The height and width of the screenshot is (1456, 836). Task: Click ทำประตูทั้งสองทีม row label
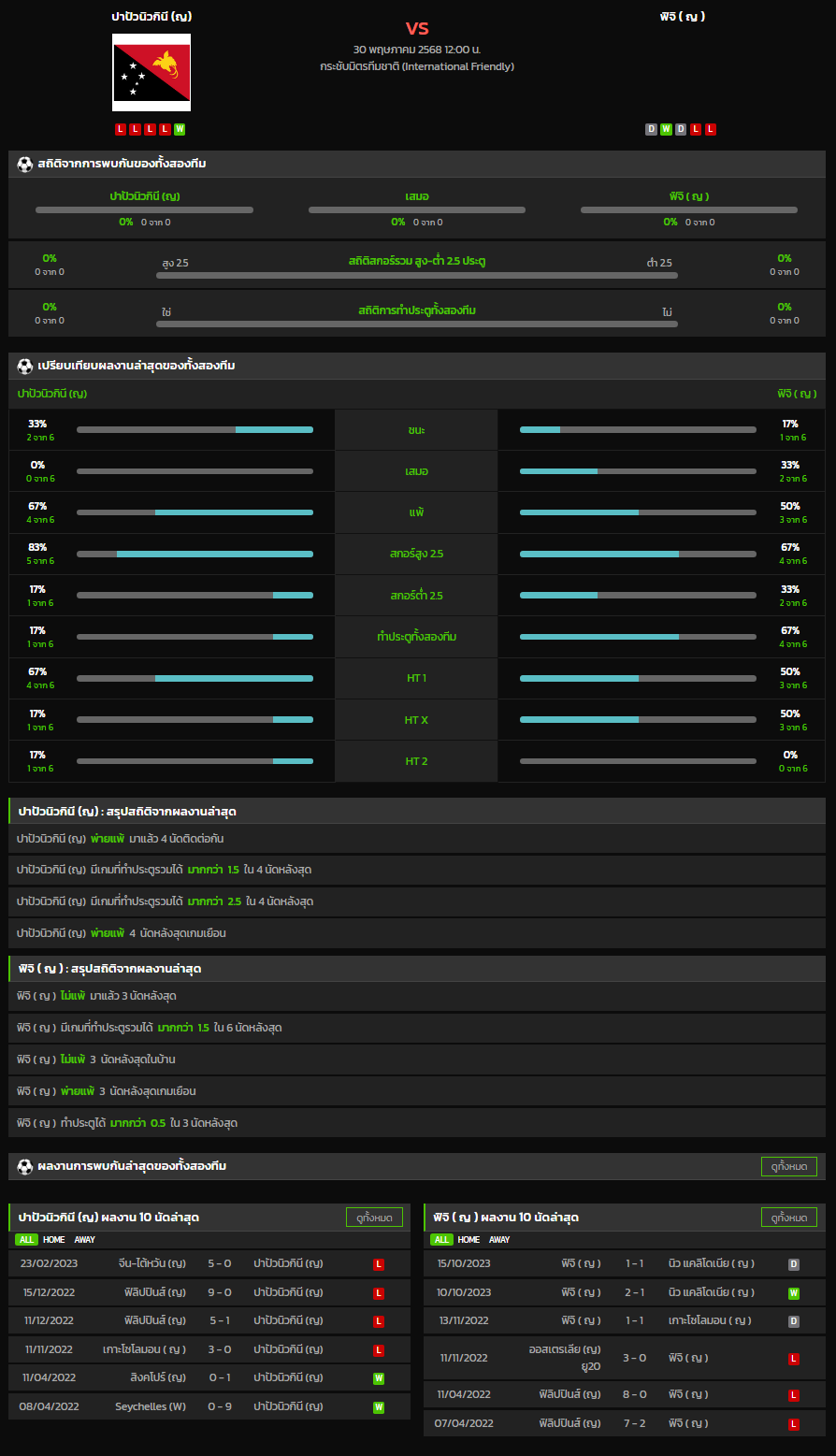[x=417, y=637]
